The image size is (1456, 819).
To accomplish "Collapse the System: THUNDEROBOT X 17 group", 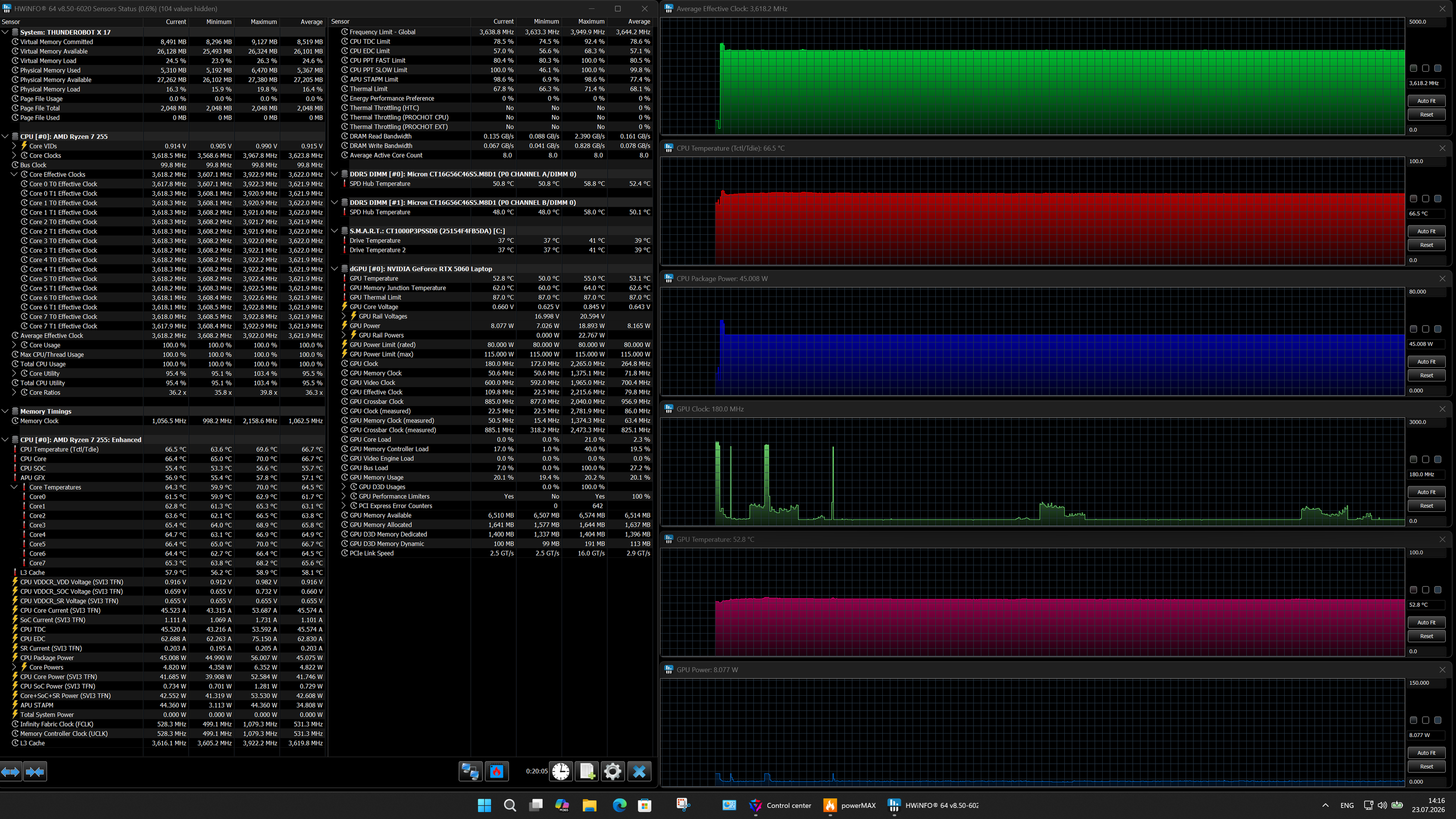I will [5, 32].
